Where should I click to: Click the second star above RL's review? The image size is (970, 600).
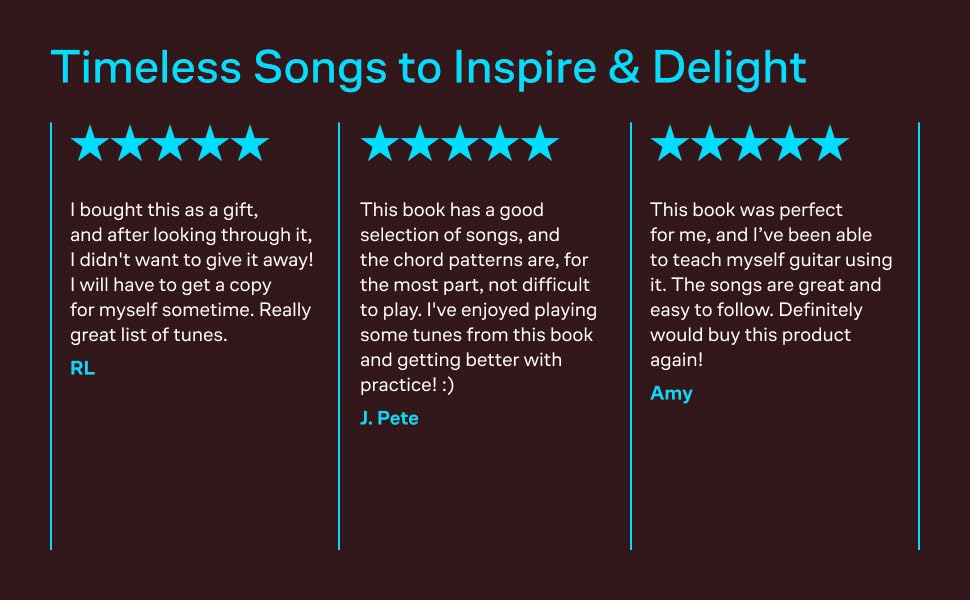pyautogui.click(x=130, y=144)
